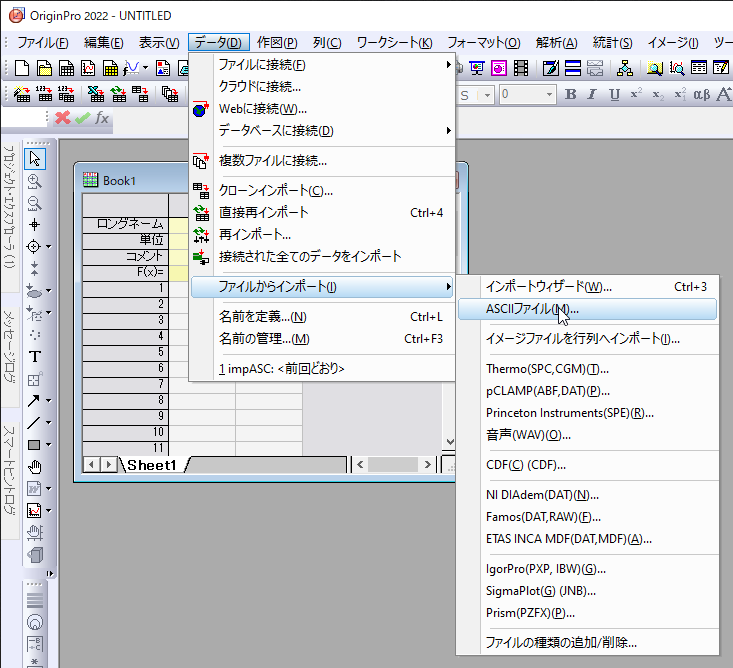Choose IgorPro(PXP, IBW) import option
The image size is (733, 668).
(587, 569)
